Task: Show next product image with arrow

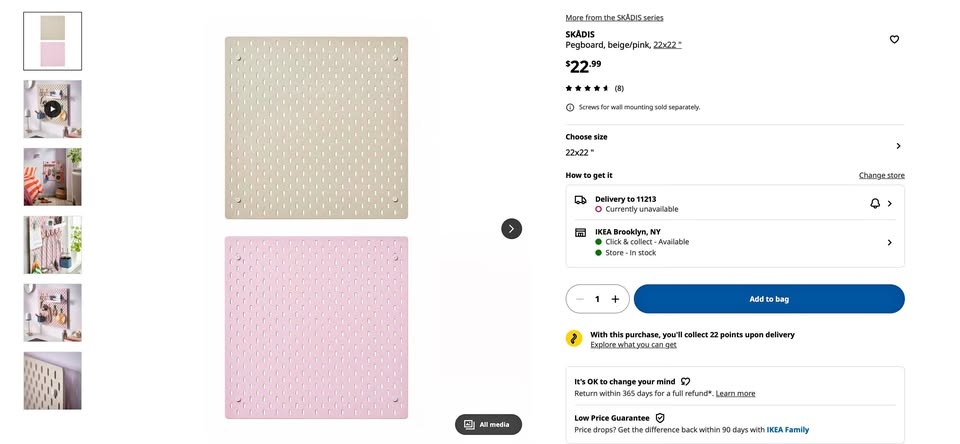Action: pos(511,229)
